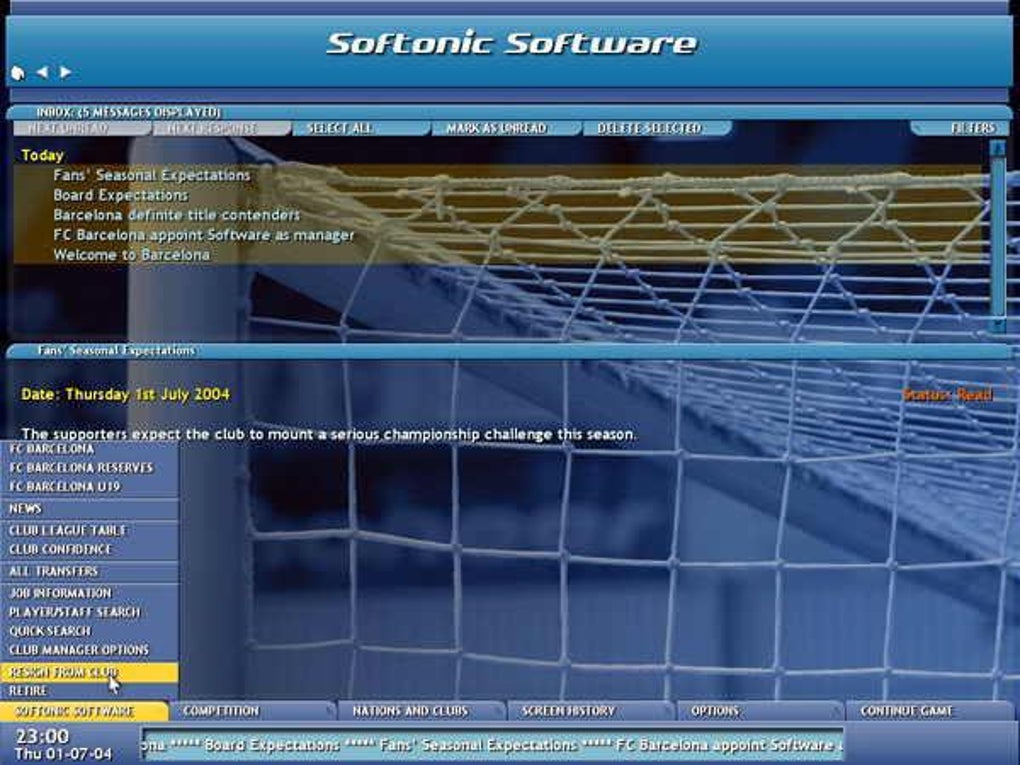The height and width of the screenshot is (765, 1020).
Task: Open Quick Search
Action: click(x=89, y=631)
